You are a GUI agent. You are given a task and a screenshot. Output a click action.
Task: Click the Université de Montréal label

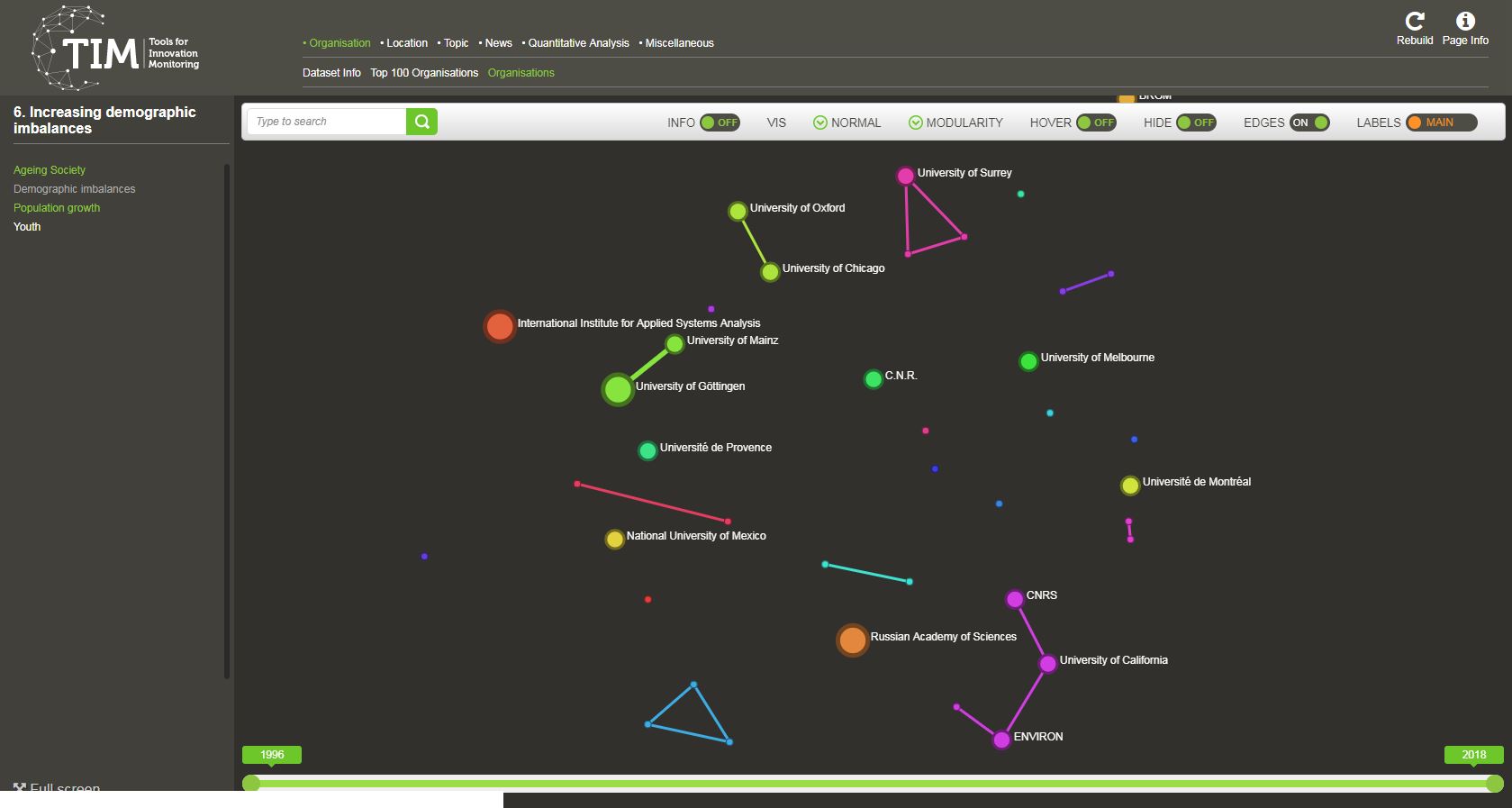pos(1196,482)
